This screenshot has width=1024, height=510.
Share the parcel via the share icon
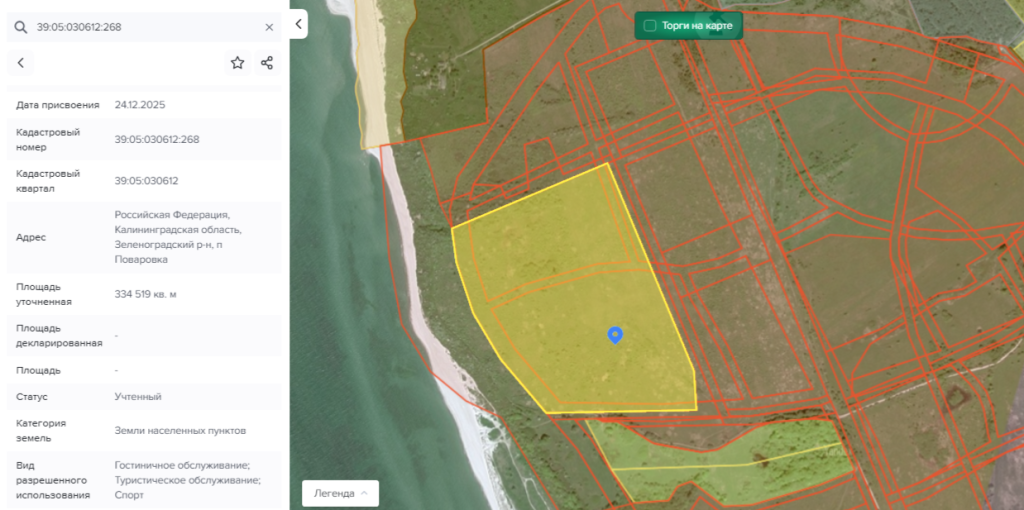pos(267,63)
